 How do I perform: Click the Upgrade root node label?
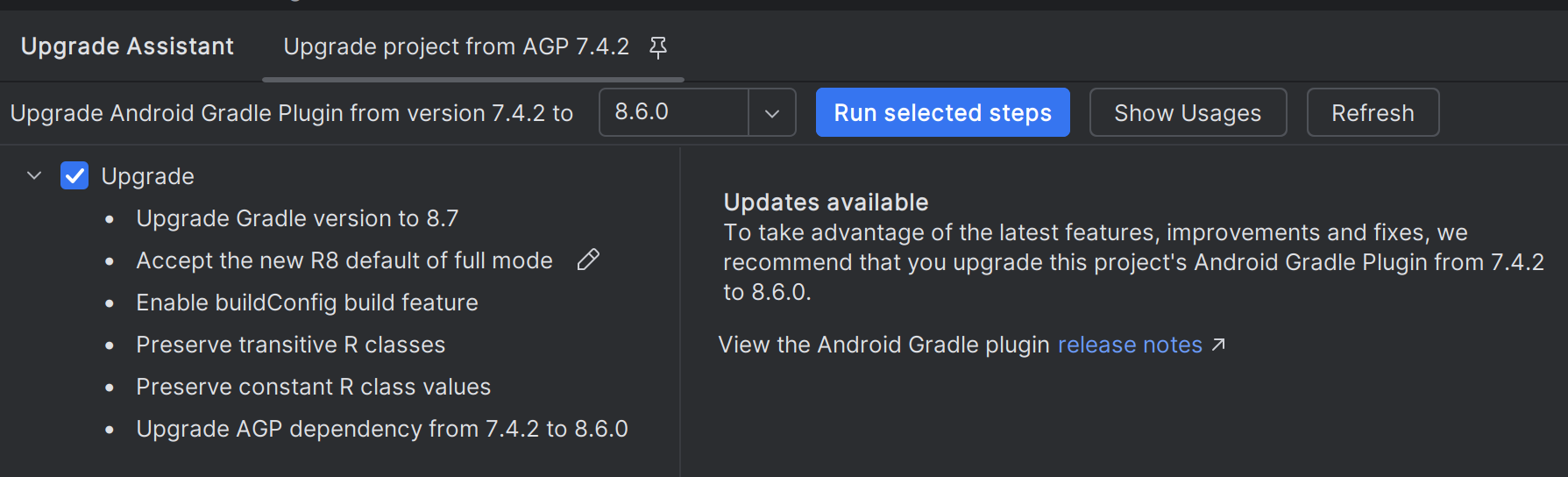147,176
